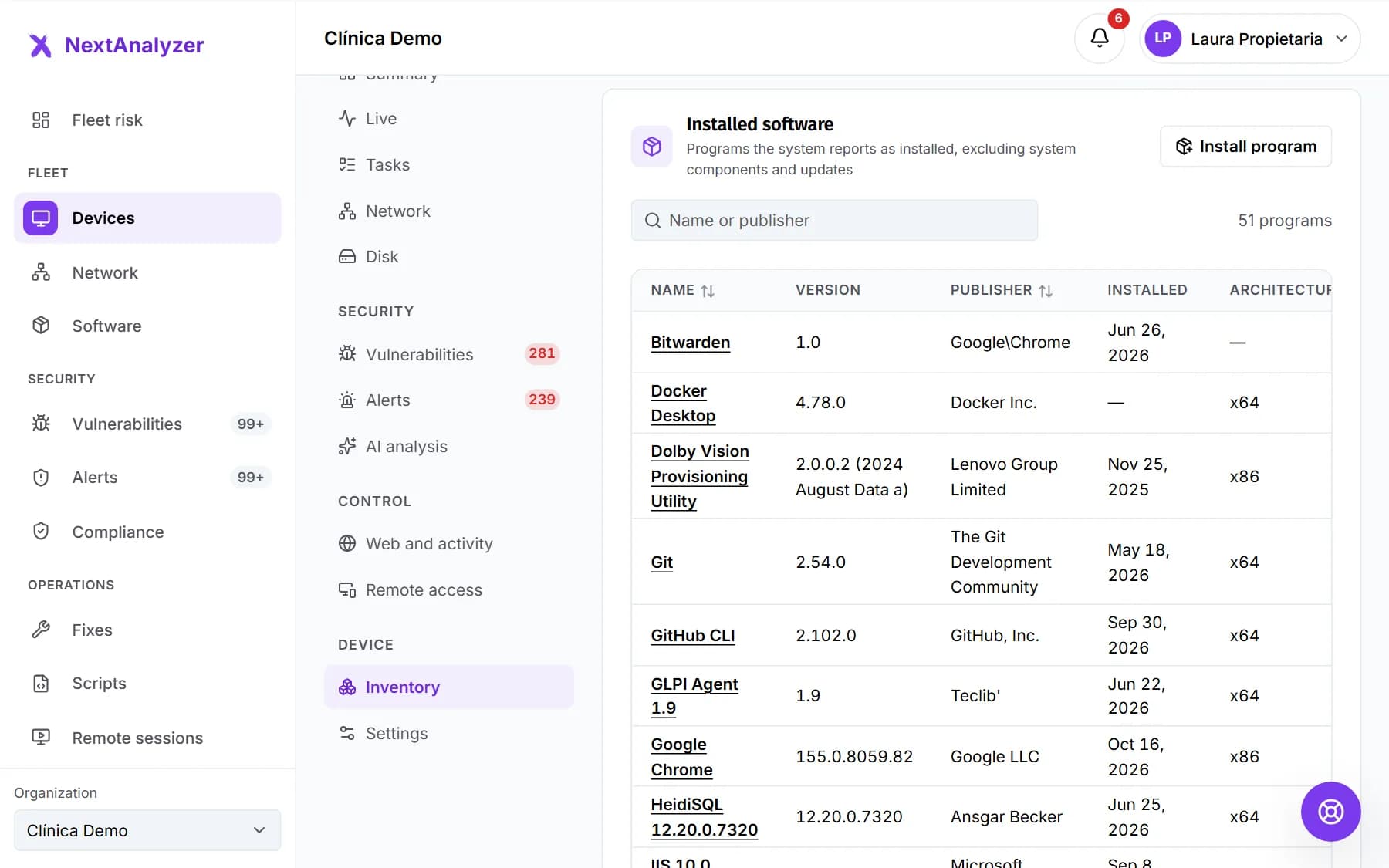Open the GitHub CLI program link
This screenshot has height=868, width=1389.
(x=692, y=635)
